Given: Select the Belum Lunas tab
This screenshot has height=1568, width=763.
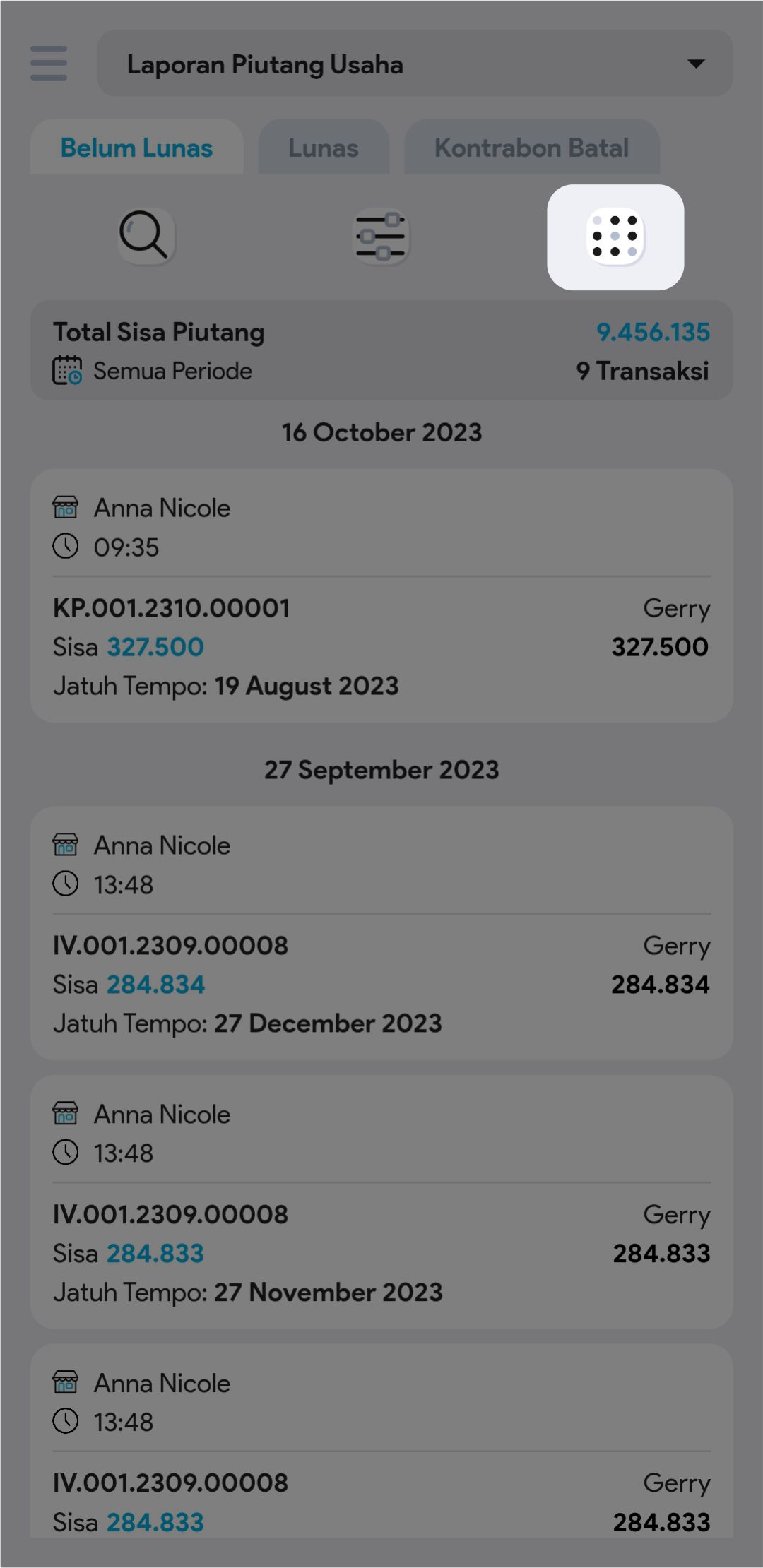Looking at the screenshot, I should coord(136,148).
